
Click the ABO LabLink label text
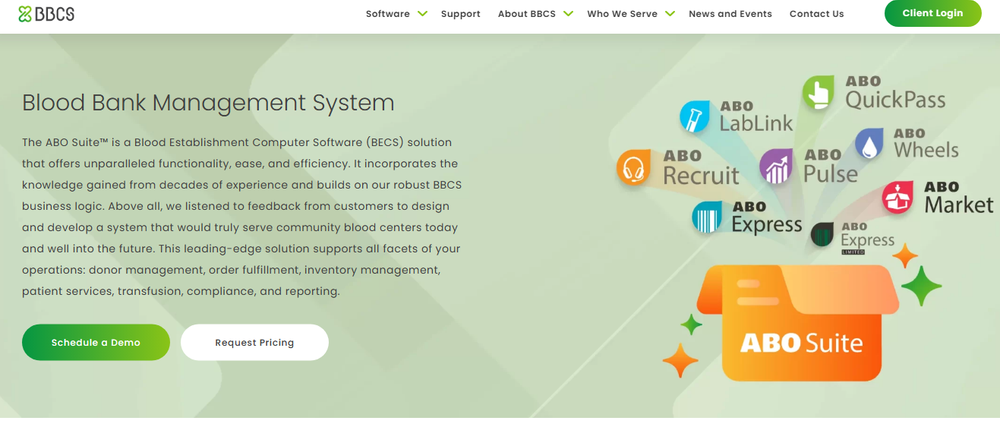tap(756, 117)
